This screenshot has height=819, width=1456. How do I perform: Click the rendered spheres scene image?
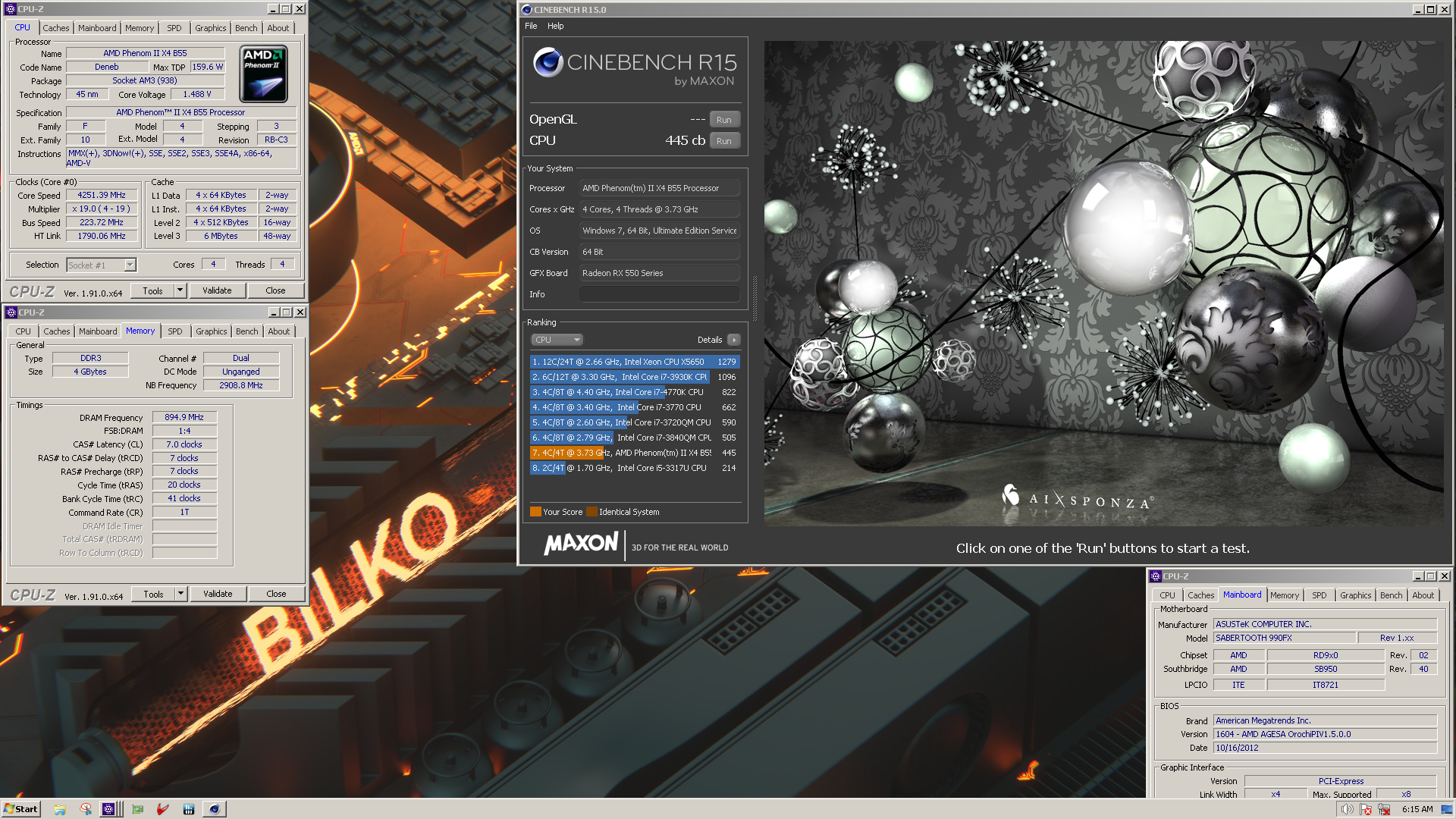[x=1103, y=283]
